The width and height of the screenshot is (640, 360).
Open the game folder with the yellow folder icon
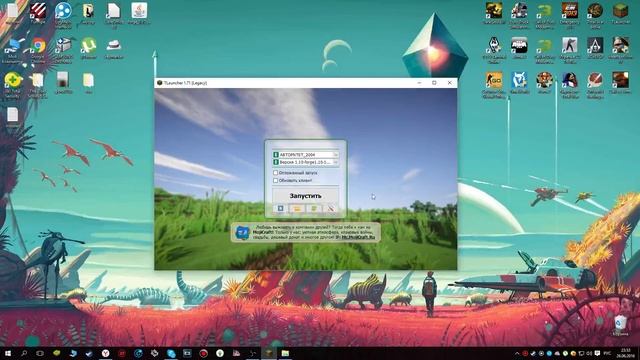[x=297, y=209]
